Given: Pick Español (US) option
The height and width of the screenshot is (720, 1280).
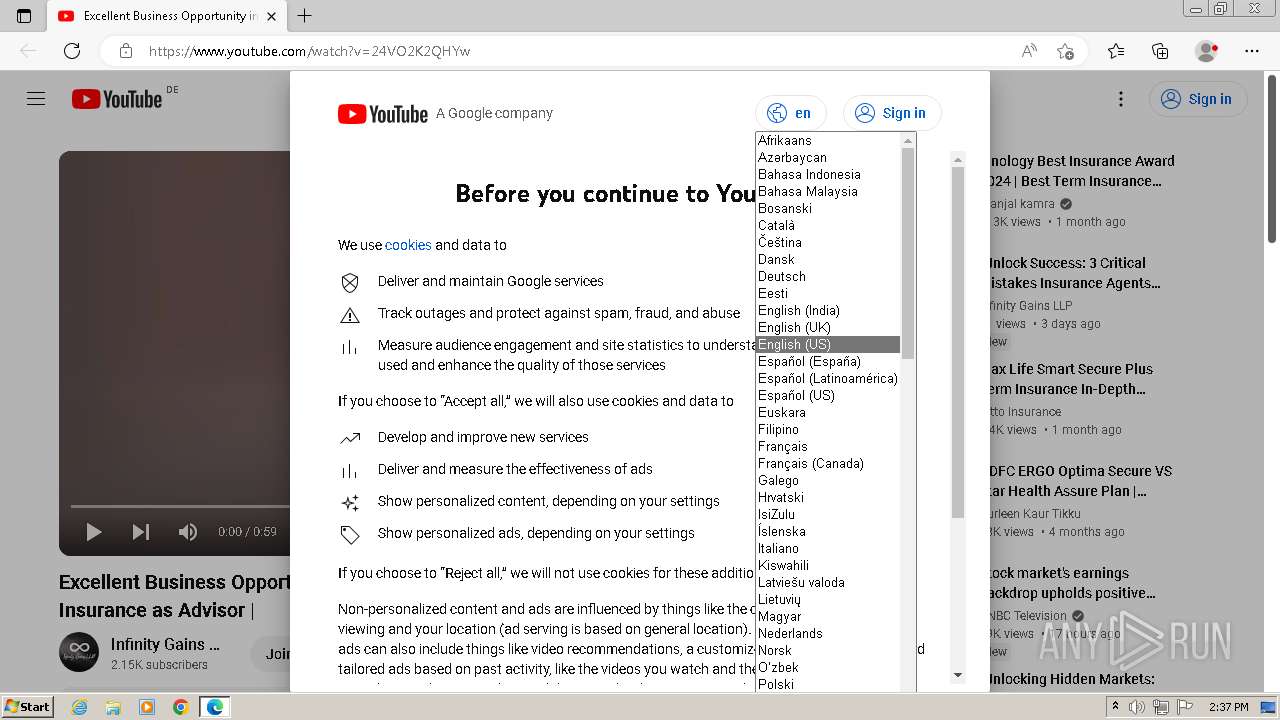Looking at the screenshot, I should (828, 395).
